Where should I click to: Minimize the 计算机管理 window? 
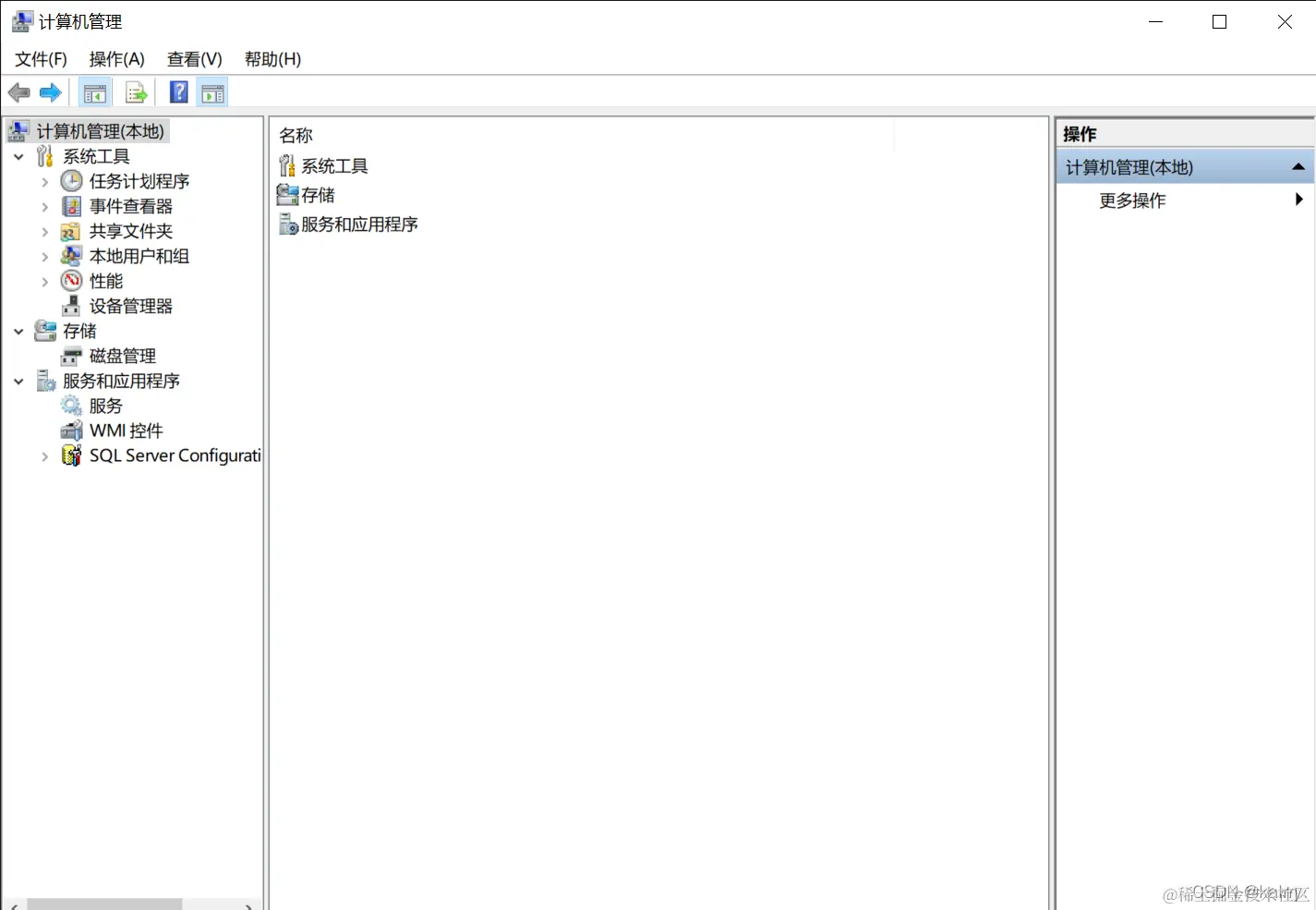(x=1155, y=21)
